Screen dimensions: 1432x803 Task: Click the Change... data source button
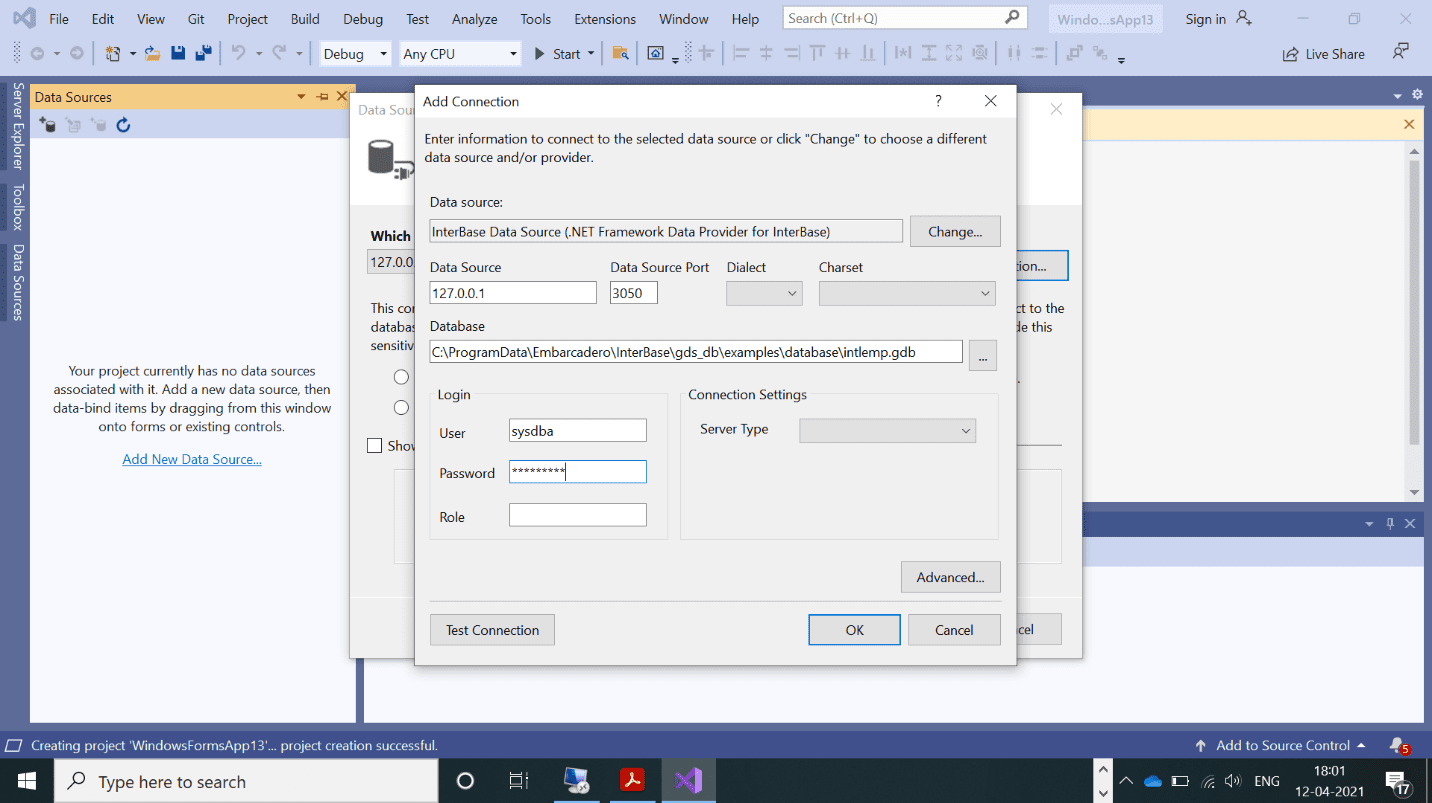[955, 231]
